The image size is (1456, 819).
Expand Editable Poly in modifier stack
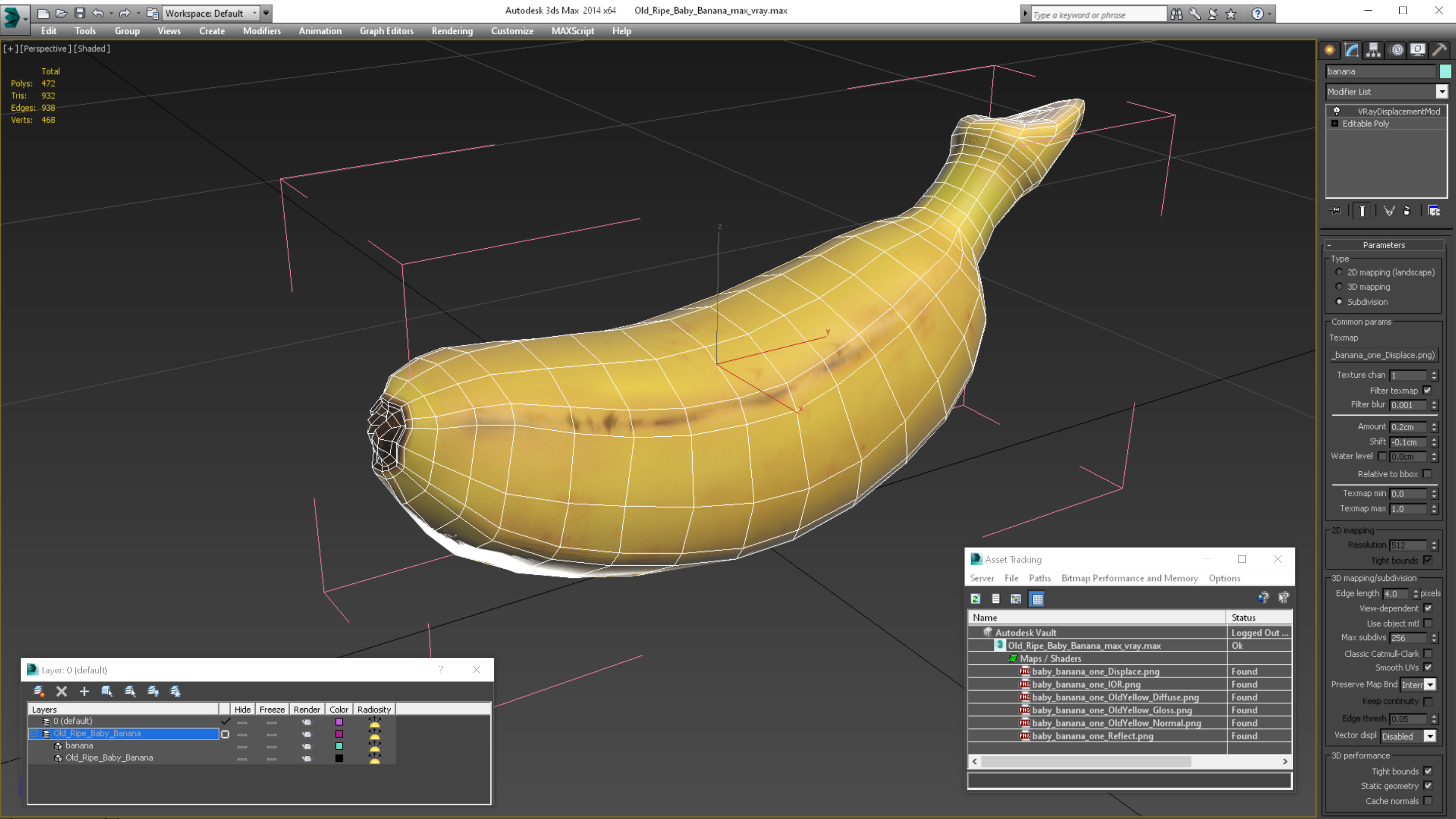[1335, 123]
